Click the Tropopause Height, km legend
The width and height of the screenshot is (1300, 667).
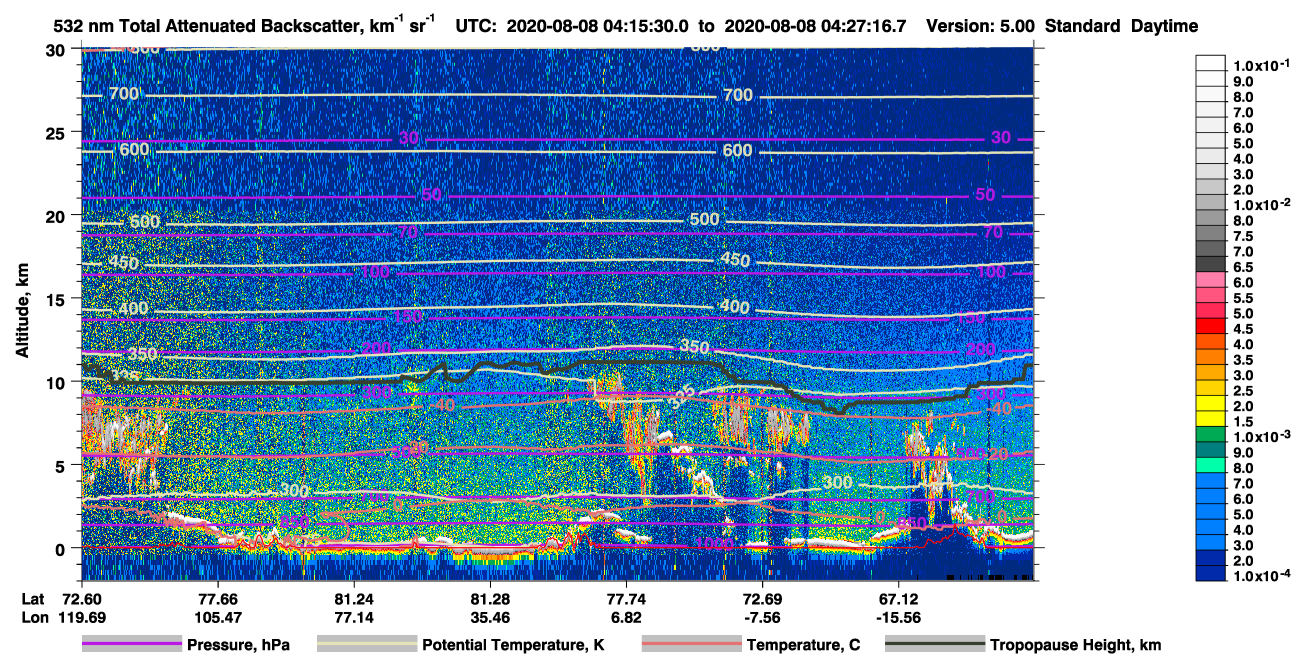point(1023,645)
